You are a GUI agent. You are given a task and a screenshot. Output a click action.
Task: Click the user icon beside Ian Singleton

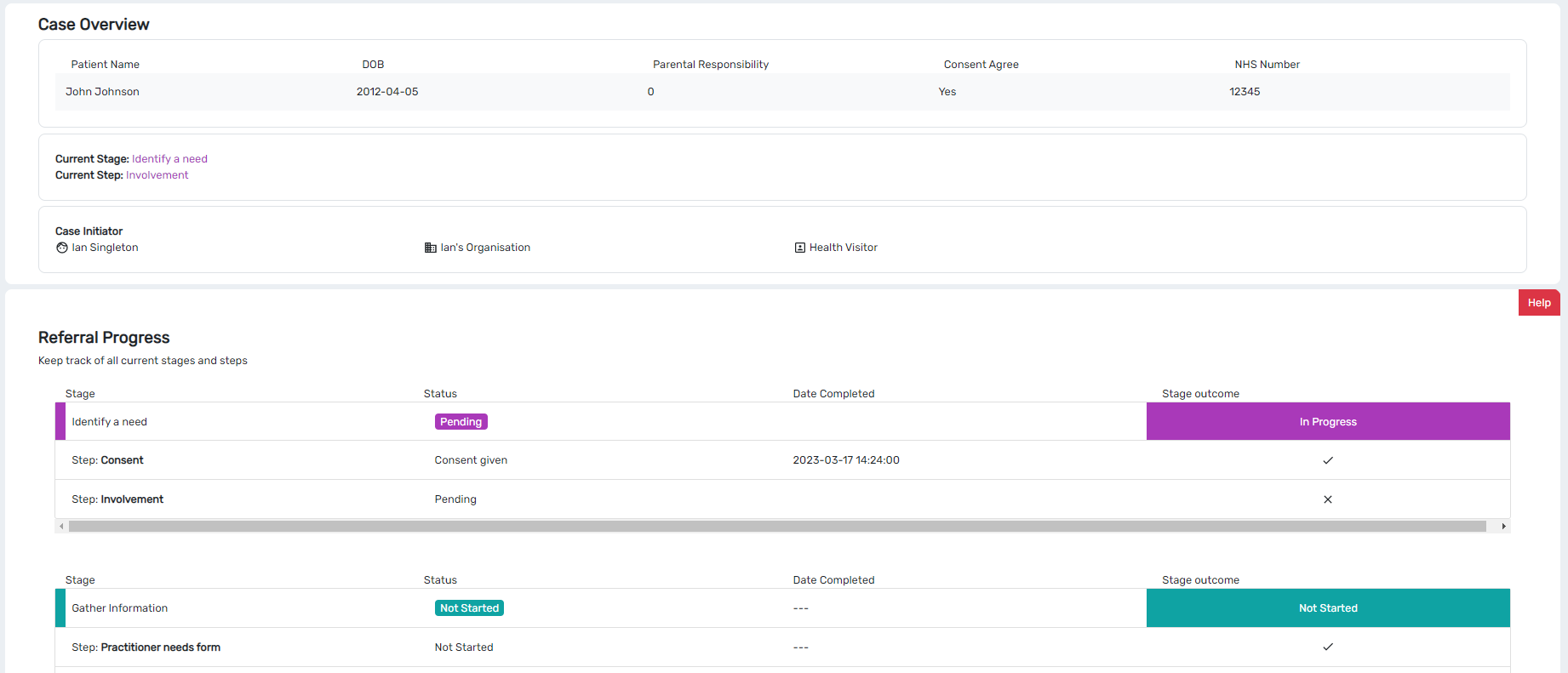pyautogui.click(x=62, y=248)
